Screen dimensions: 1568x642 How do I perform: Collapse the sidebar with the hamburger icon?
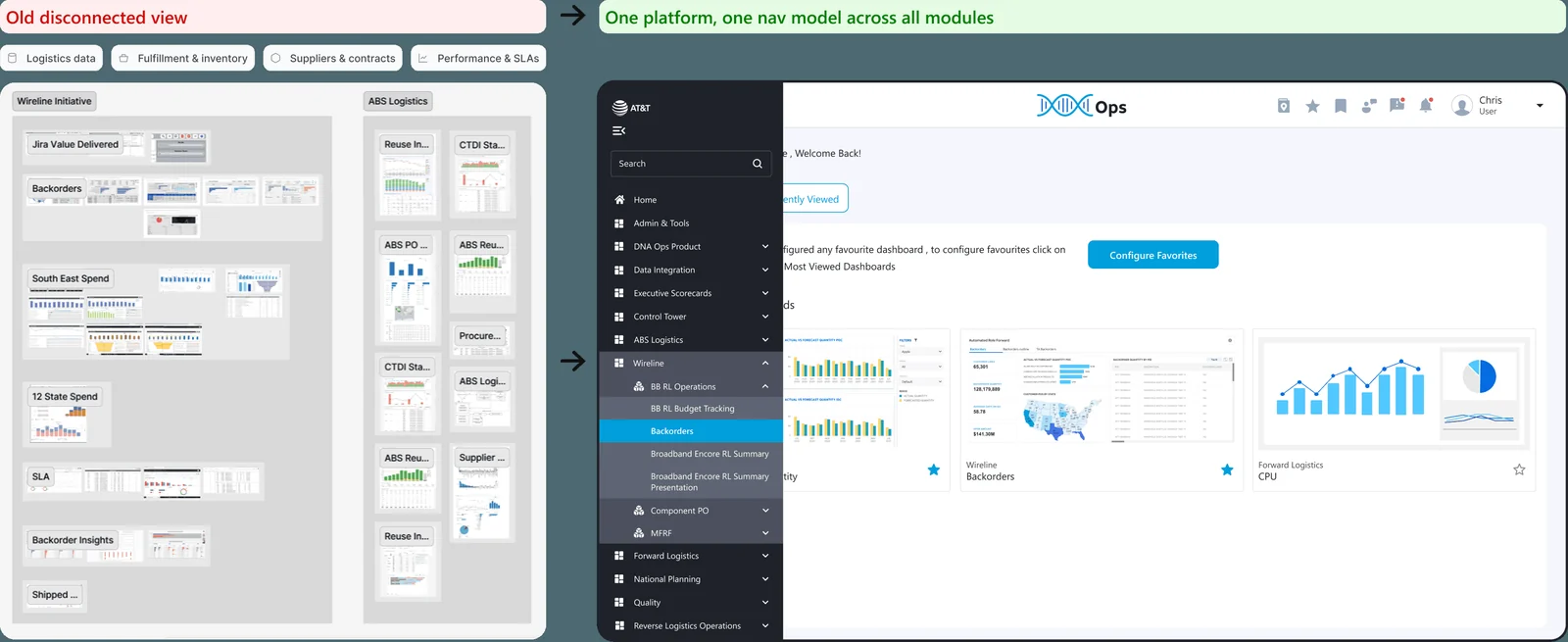point(618,130)
